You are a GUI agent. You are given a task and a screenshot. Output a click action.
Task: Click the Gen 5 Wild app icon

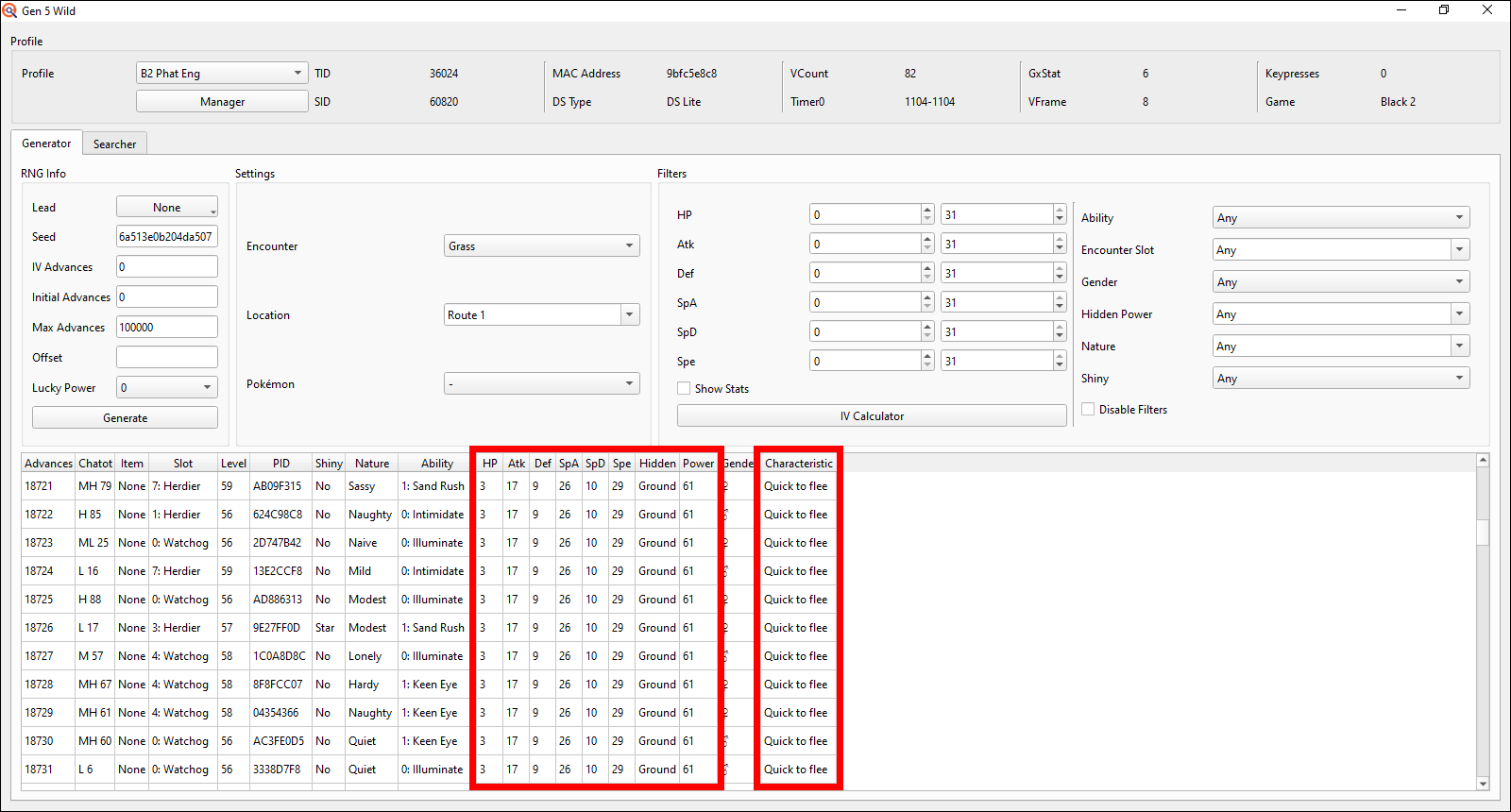pos(9,10)
